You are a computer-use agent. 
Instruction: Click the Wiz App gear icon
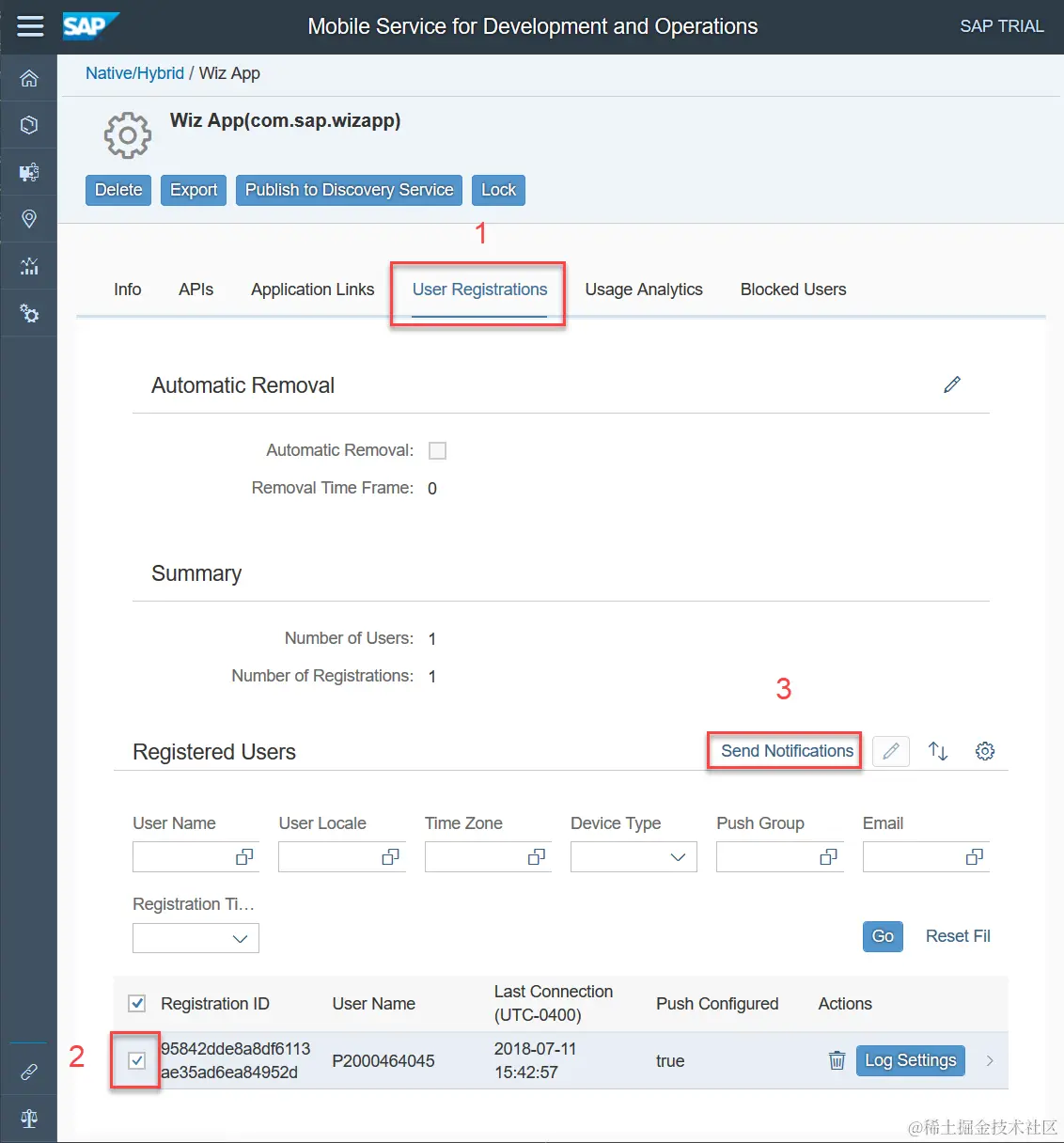tap(128, 135)
